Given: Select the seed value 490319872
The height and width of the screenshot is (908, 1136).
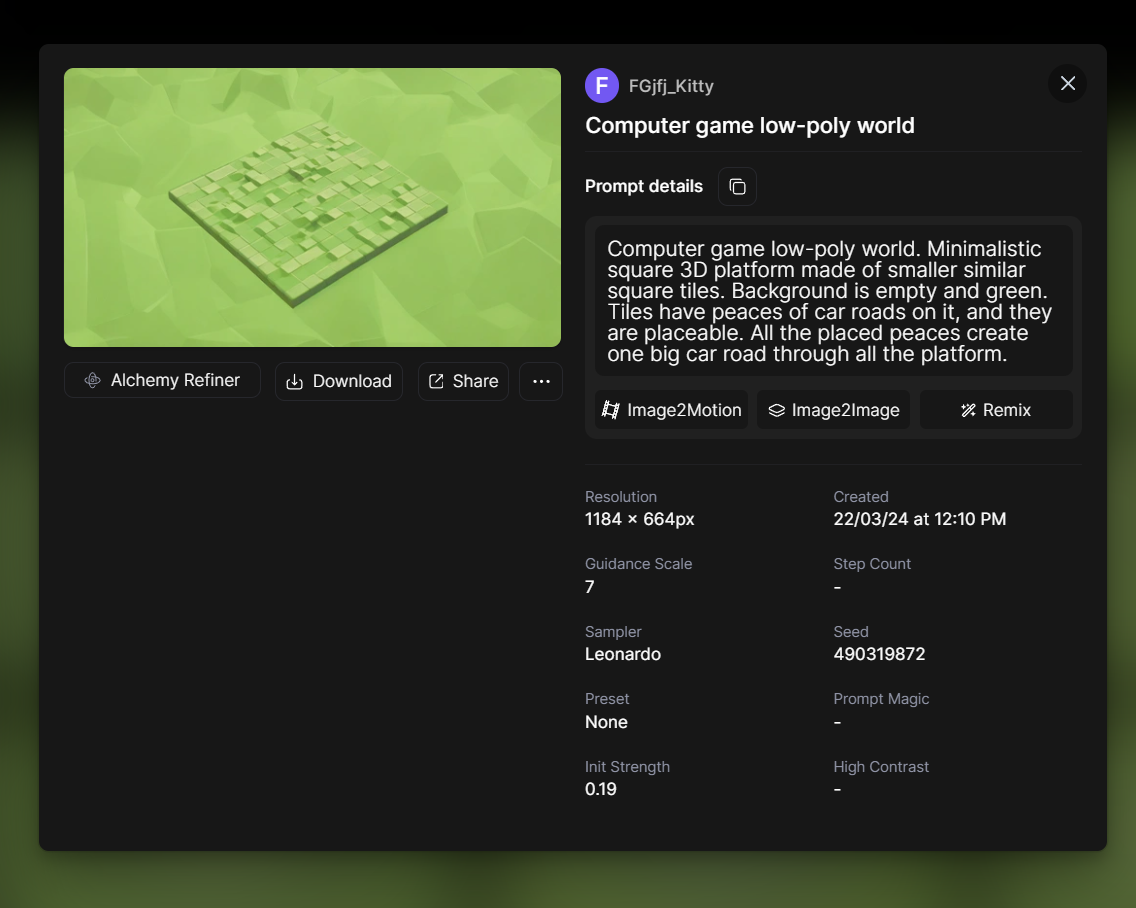Looking at the screenshot, I should point(879,654).
